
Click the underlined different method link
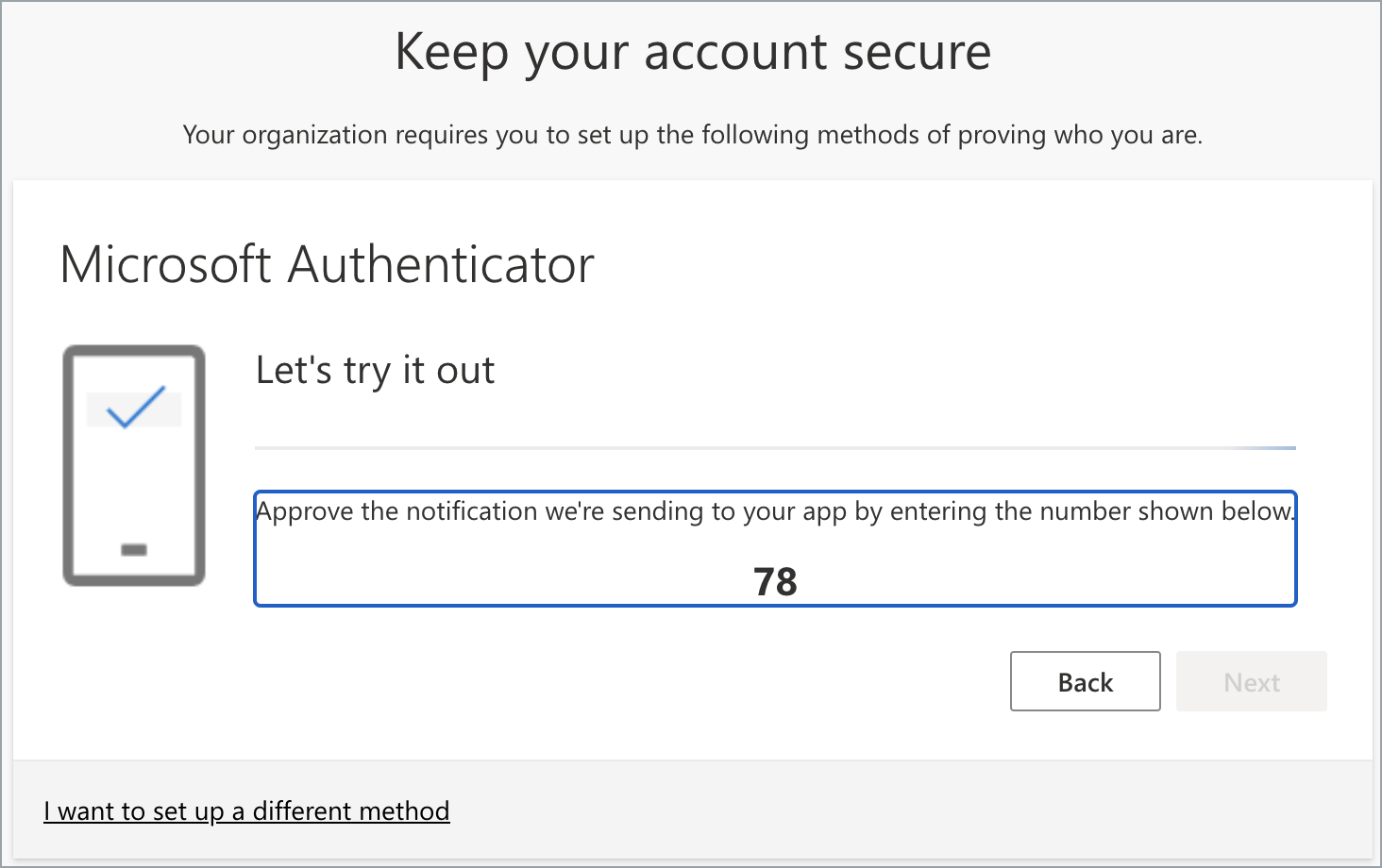tap(247, 810)
